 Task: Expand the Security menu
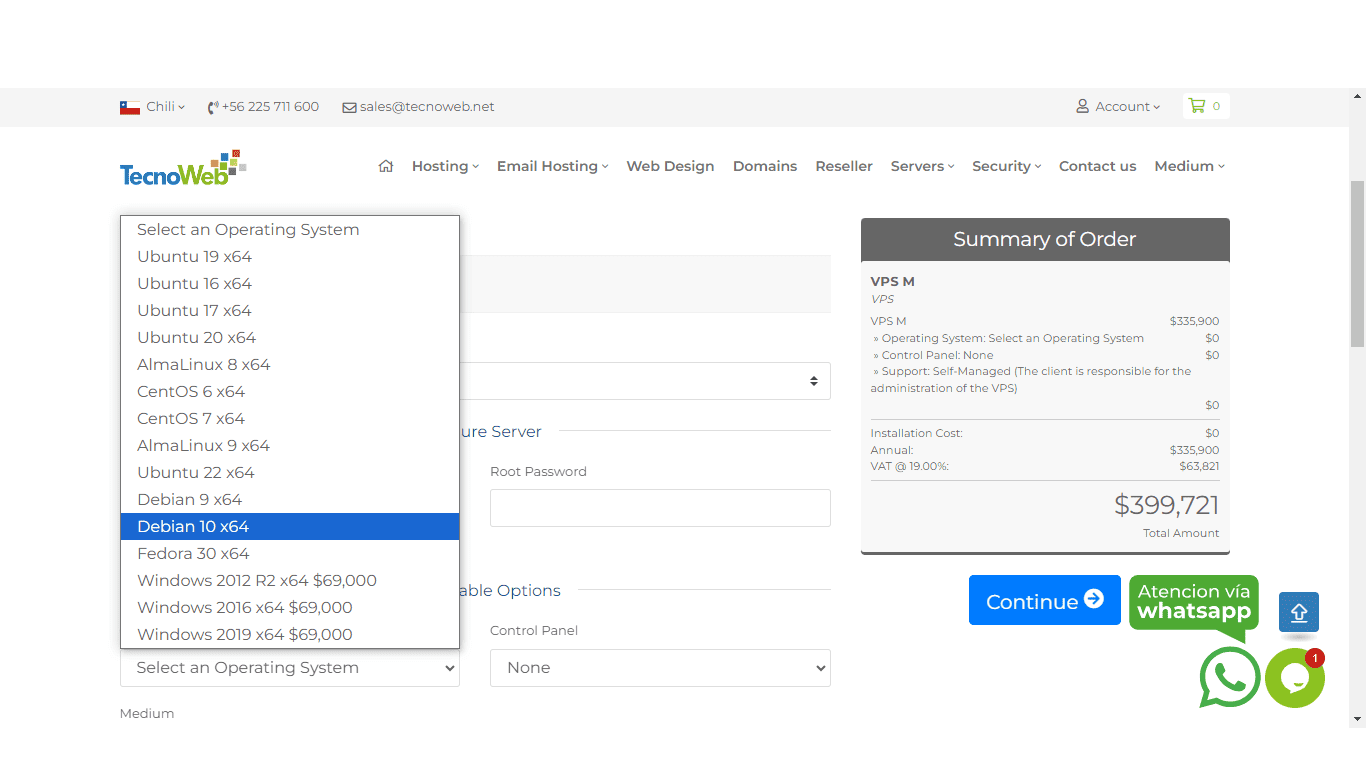click(1006, 166)
